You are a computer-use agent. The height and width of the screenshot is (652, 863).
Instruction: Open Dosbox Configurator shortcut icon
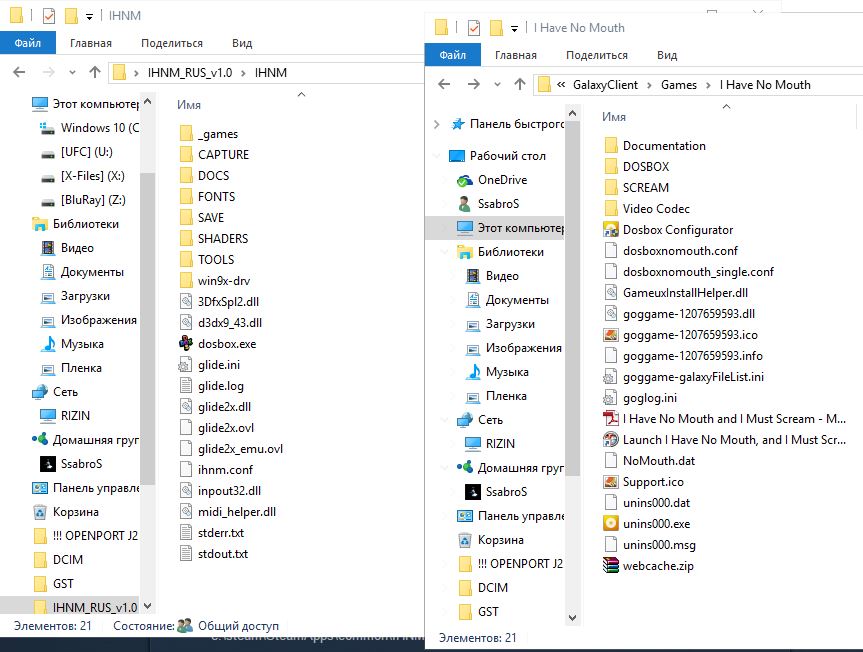611,230
